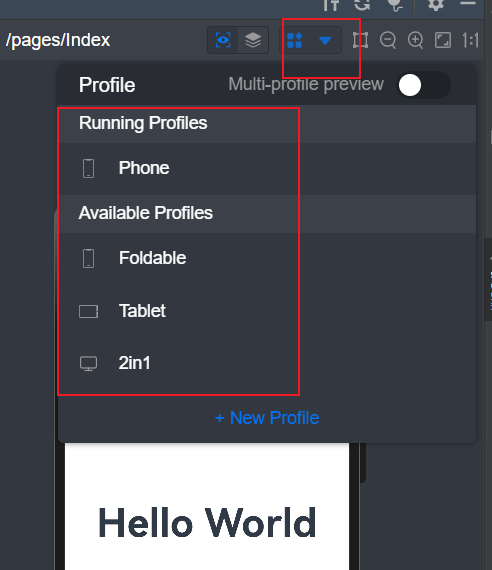Choose the 2in1 profile
The height and width of the screenshot is (570, 492).
point(267,363)
